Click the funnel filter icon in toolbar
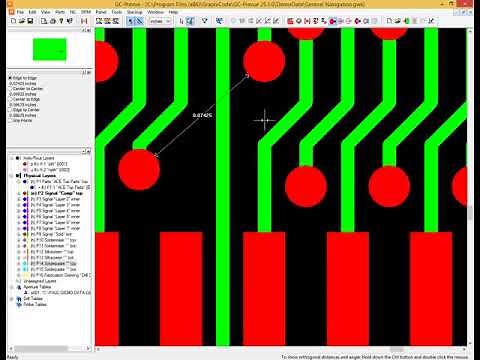The width and height of the screenshot is (480, 360). tap(205, 21)
